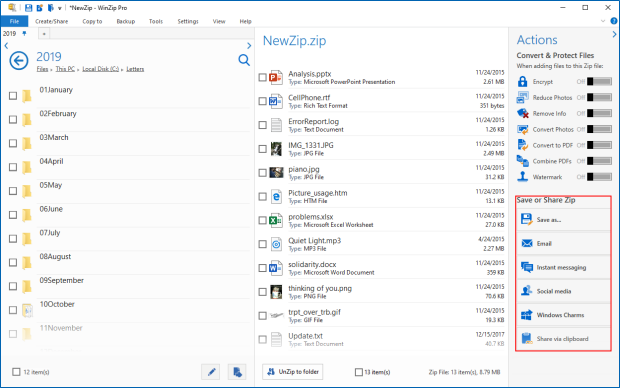Select the 09September checkbox
Image resolution: width=620 pixels, height=388 pixels.
[13, 286]
